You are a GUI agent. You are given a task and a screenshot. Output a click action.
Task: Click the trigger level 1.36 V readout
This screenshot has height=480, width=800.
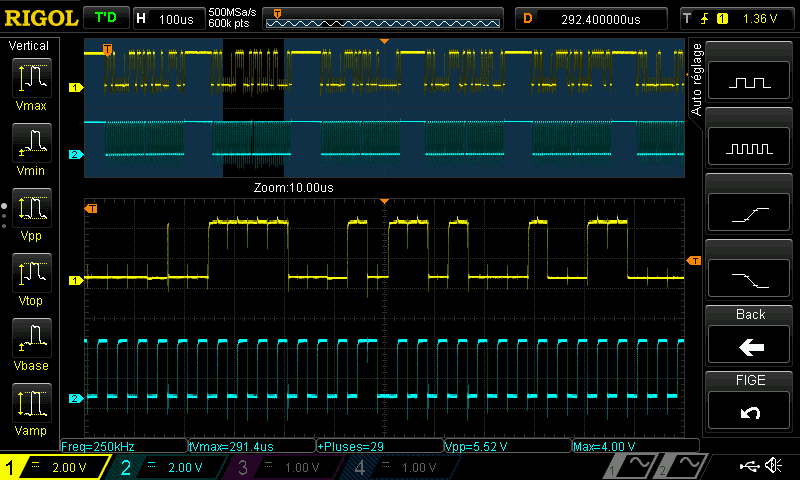click(x=760, y=19)
